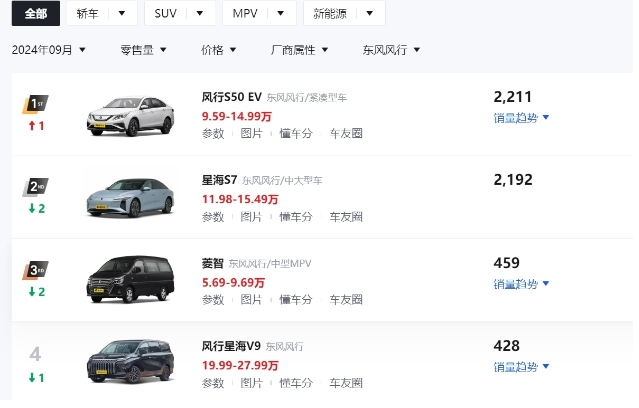Click the 1st place rank badge icon
Screen dimensions: 639x408
click(35, 104)
